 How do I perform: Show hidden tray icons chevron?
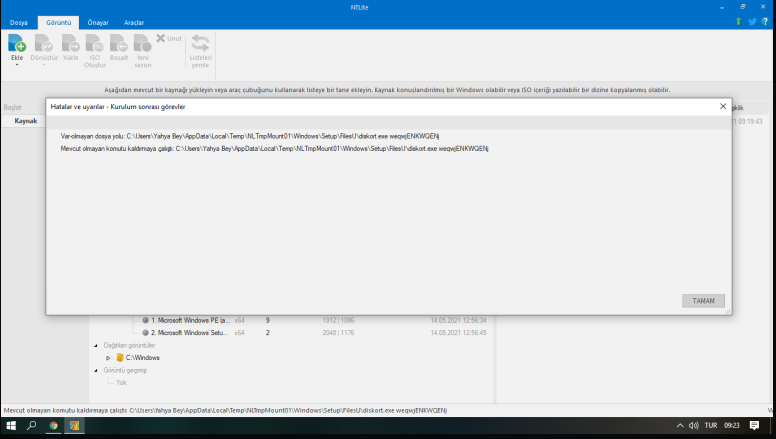680,425
